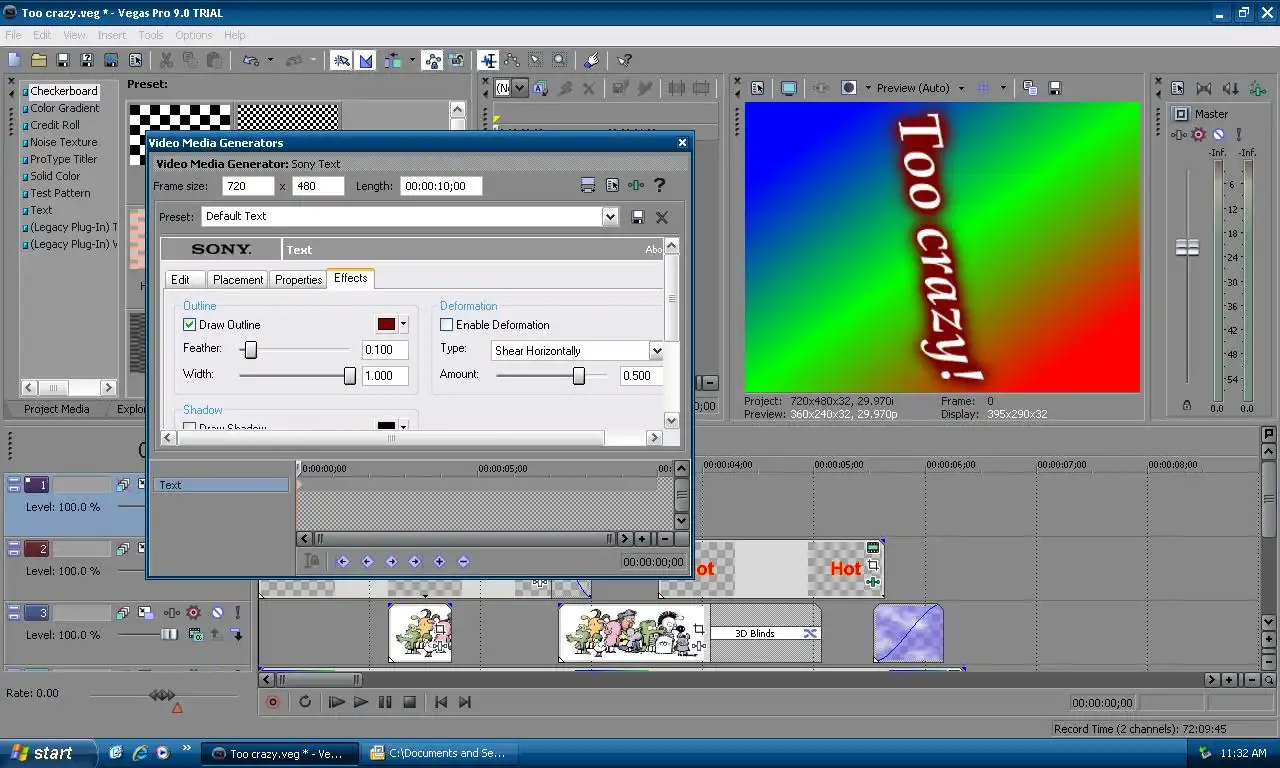Click the frame width field 720

pos(248,186)
